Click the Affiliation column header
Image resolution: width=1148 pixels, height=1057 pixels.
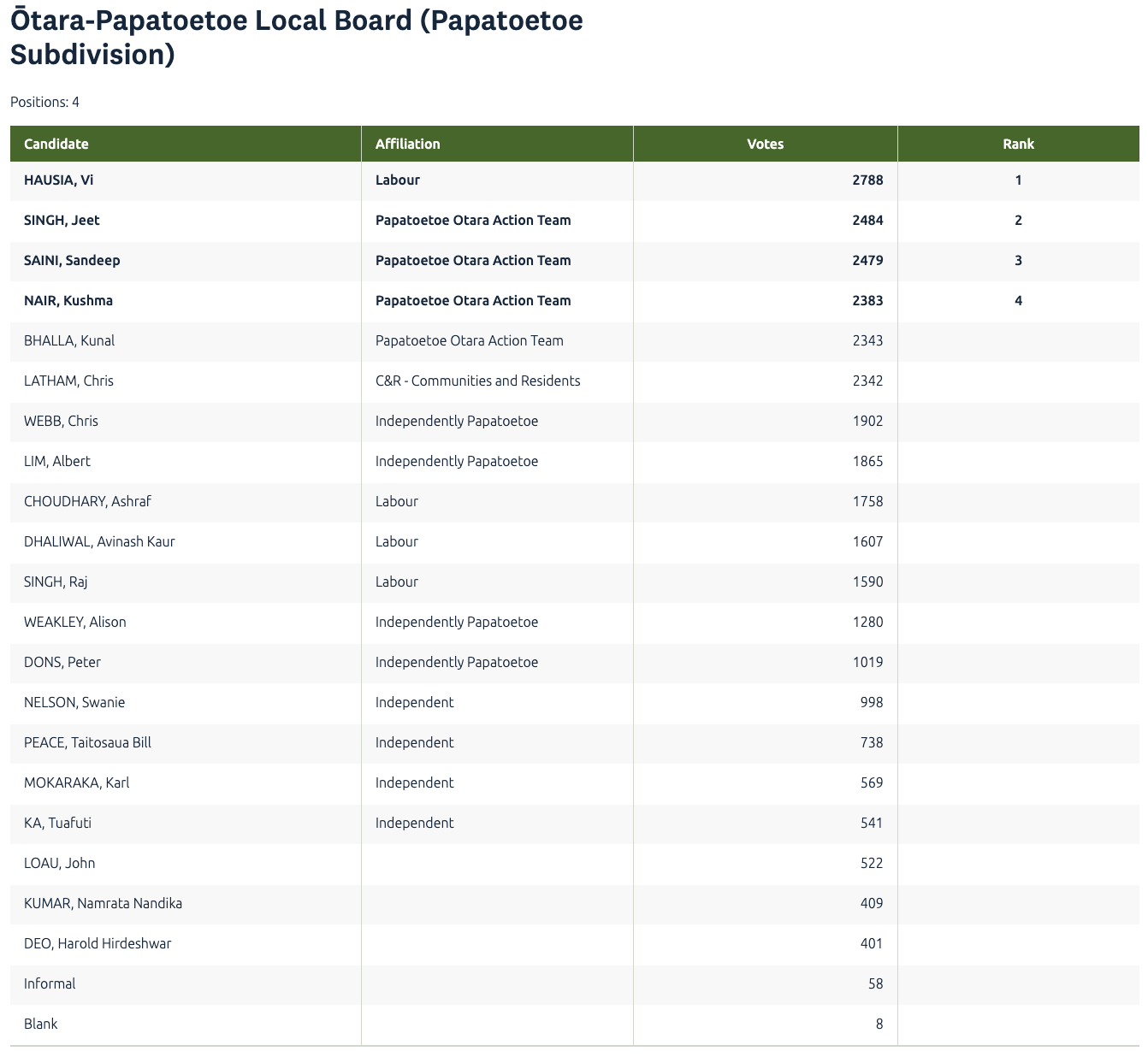(x=407, y=144)
